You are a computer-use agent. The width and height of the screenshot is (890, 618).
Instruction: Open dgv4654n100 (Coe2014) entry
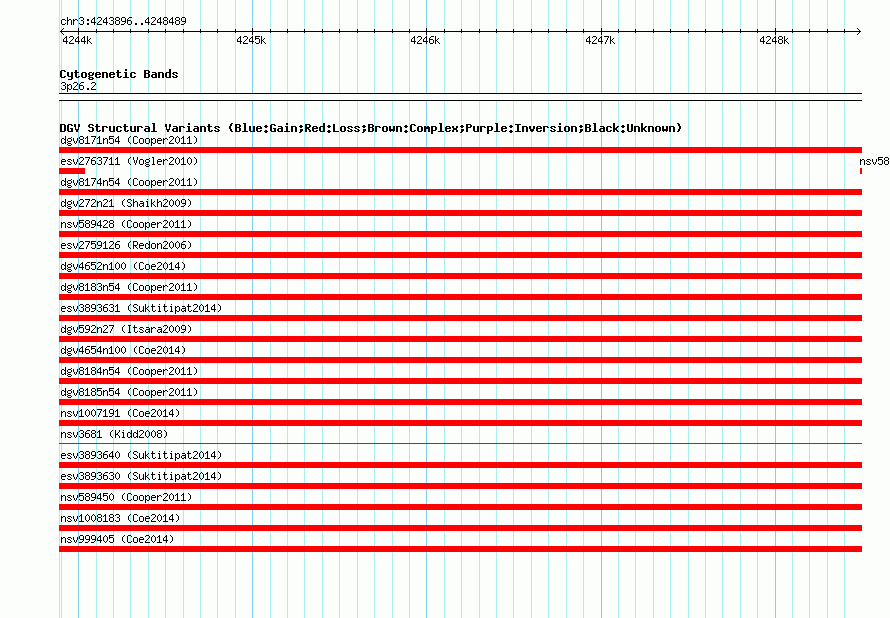pos(123,350)
